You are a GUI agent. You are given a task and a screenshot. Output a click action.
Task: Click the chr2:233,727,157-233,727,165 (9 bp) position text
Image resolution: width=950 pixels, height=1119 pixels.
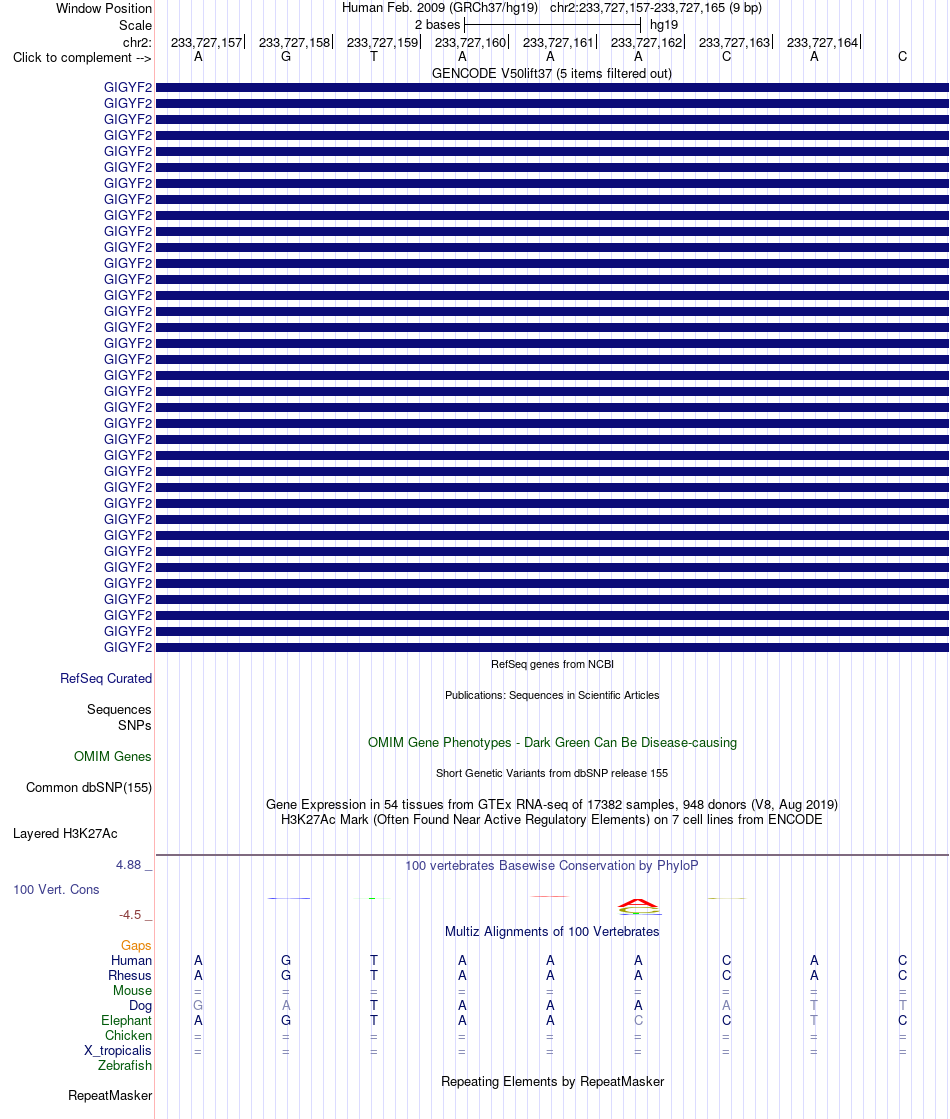point(655,8)
